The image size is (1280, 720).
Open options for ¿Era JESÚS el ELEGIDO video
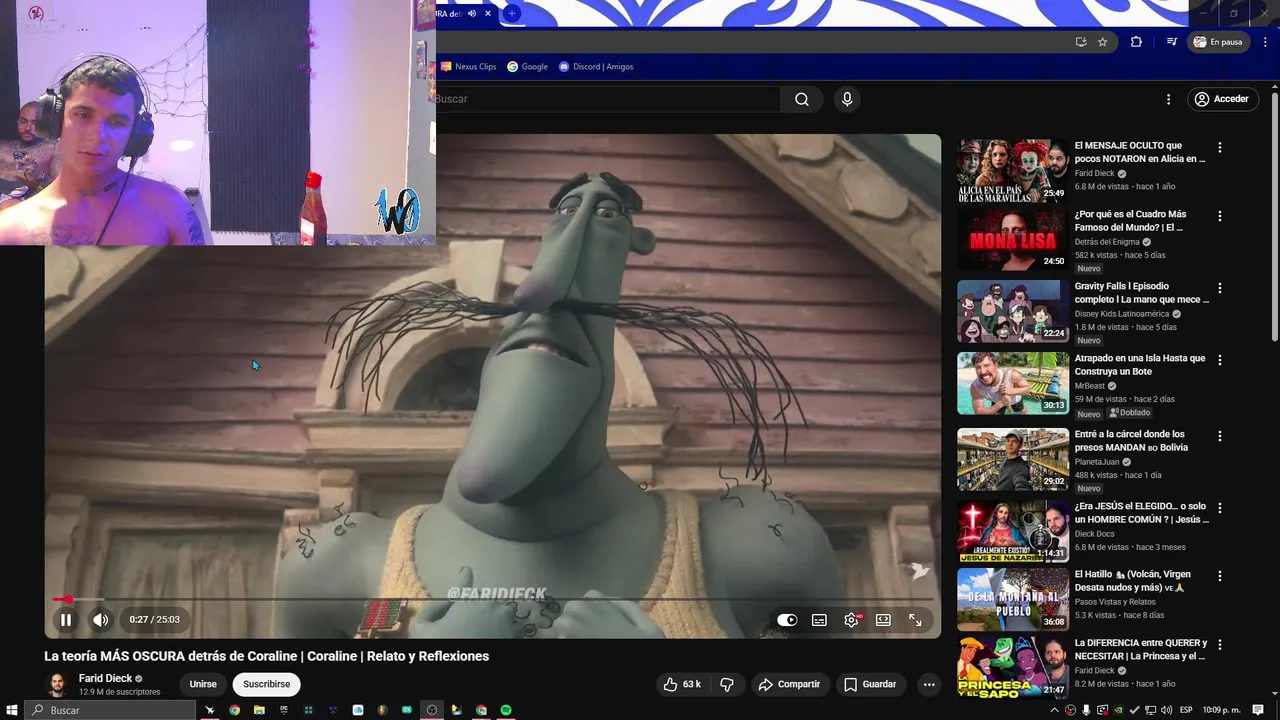coord(1219,507)
